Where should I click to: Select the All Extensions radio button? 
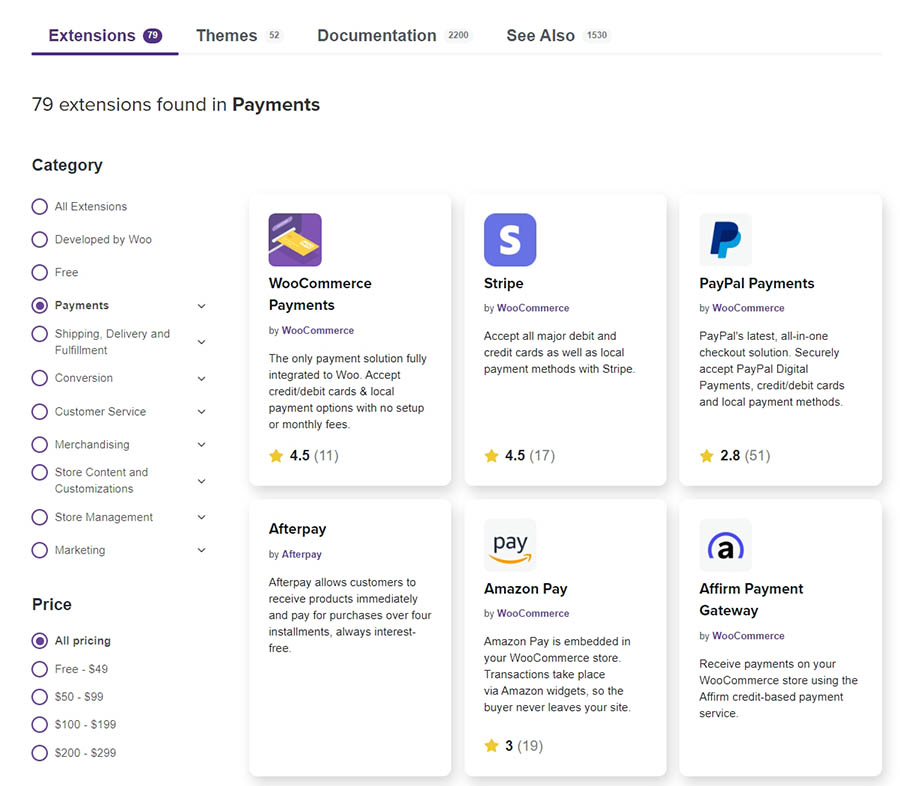tap(40, 207)
